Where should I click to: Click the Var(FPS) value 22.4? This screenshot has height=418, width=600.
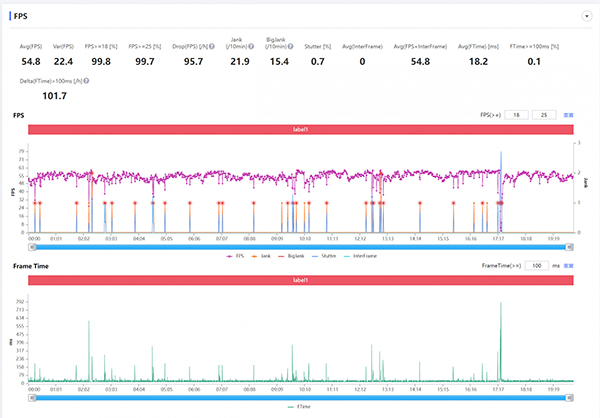click(63, 62)
